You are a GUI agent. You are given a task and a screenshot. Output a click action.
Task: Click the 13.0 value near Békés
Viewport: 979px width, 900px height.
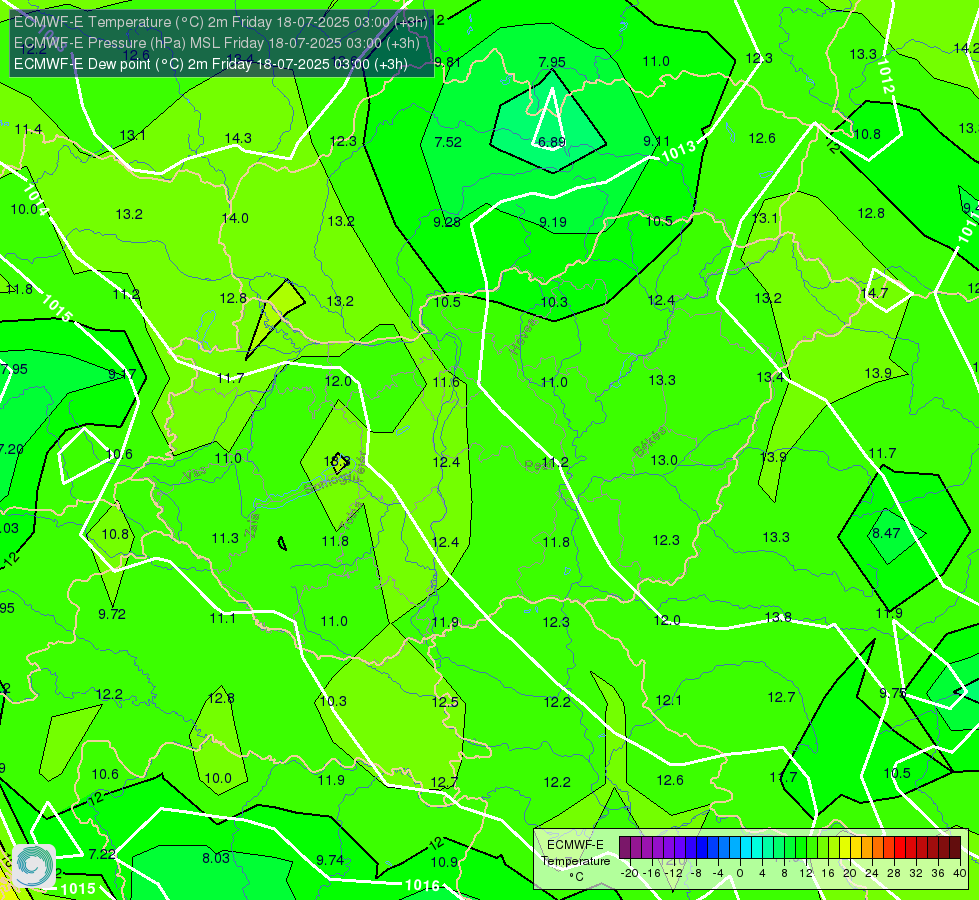[664, 460]
